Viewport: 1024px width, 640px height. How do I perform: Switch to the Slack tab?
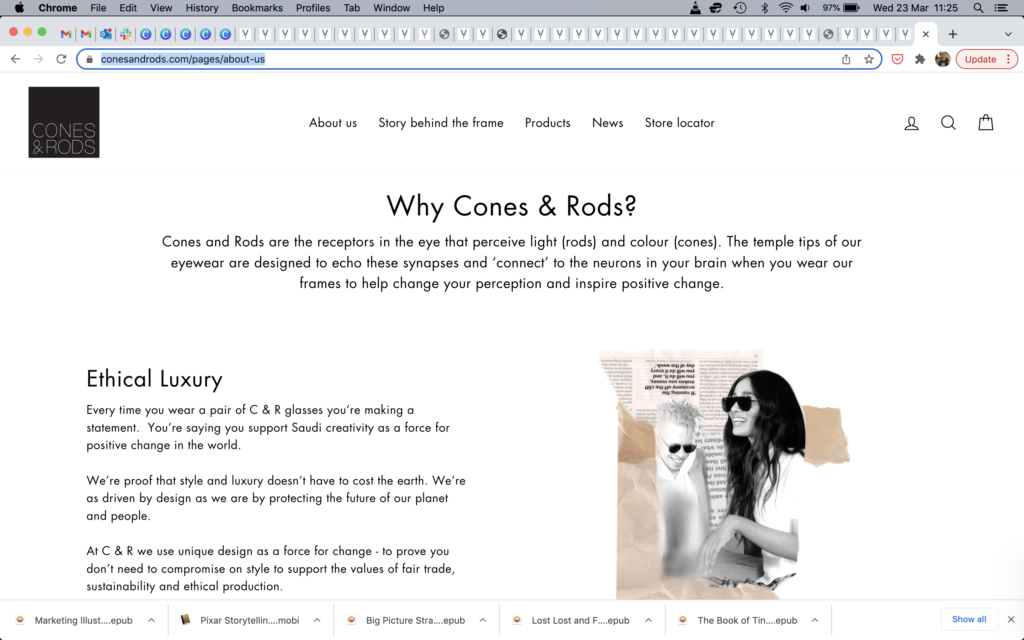(x=125, y=34)
